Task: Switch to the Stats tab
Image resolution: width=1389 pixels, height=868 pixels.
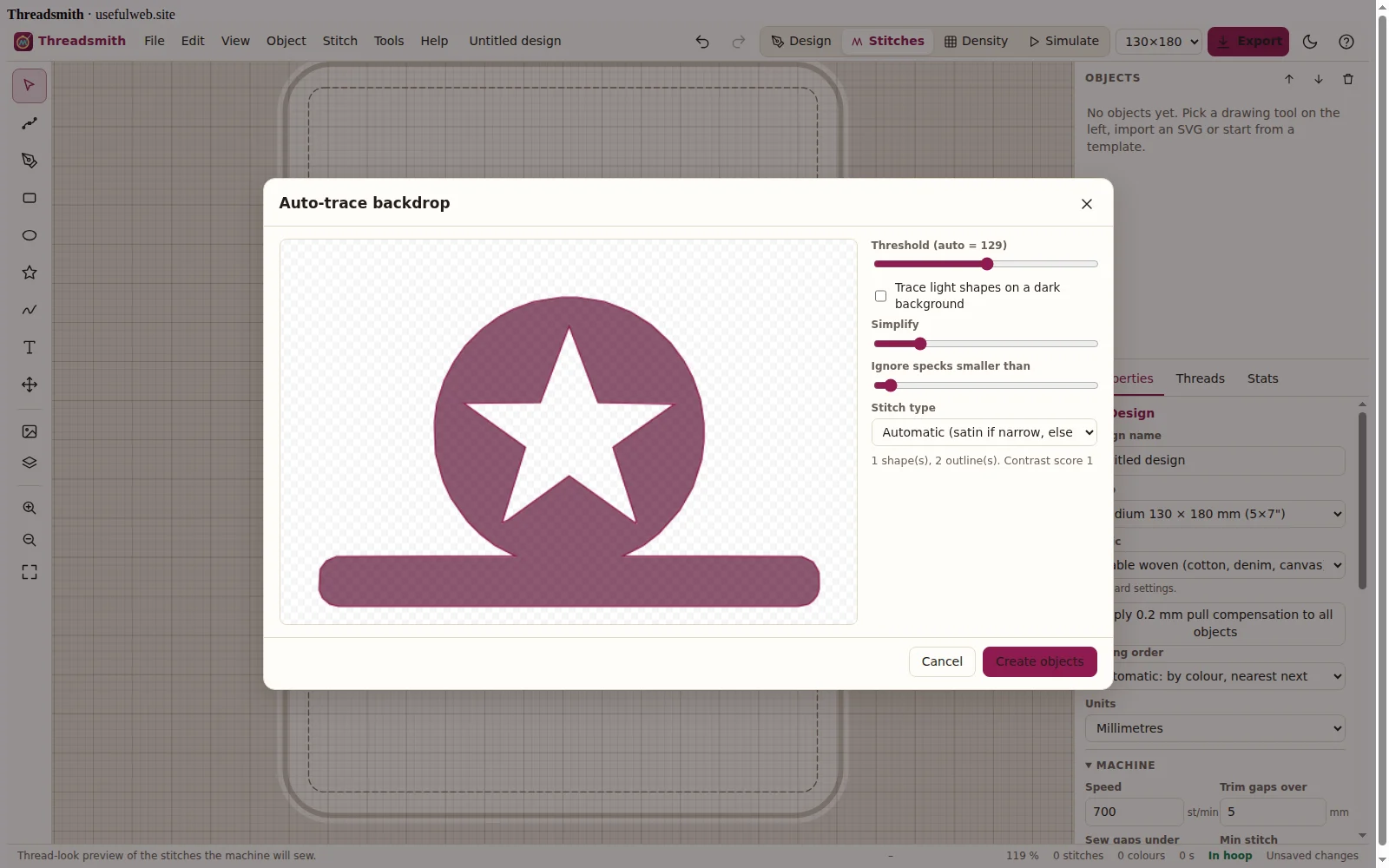Action: pyautogui.click(x=1262, y=378)
